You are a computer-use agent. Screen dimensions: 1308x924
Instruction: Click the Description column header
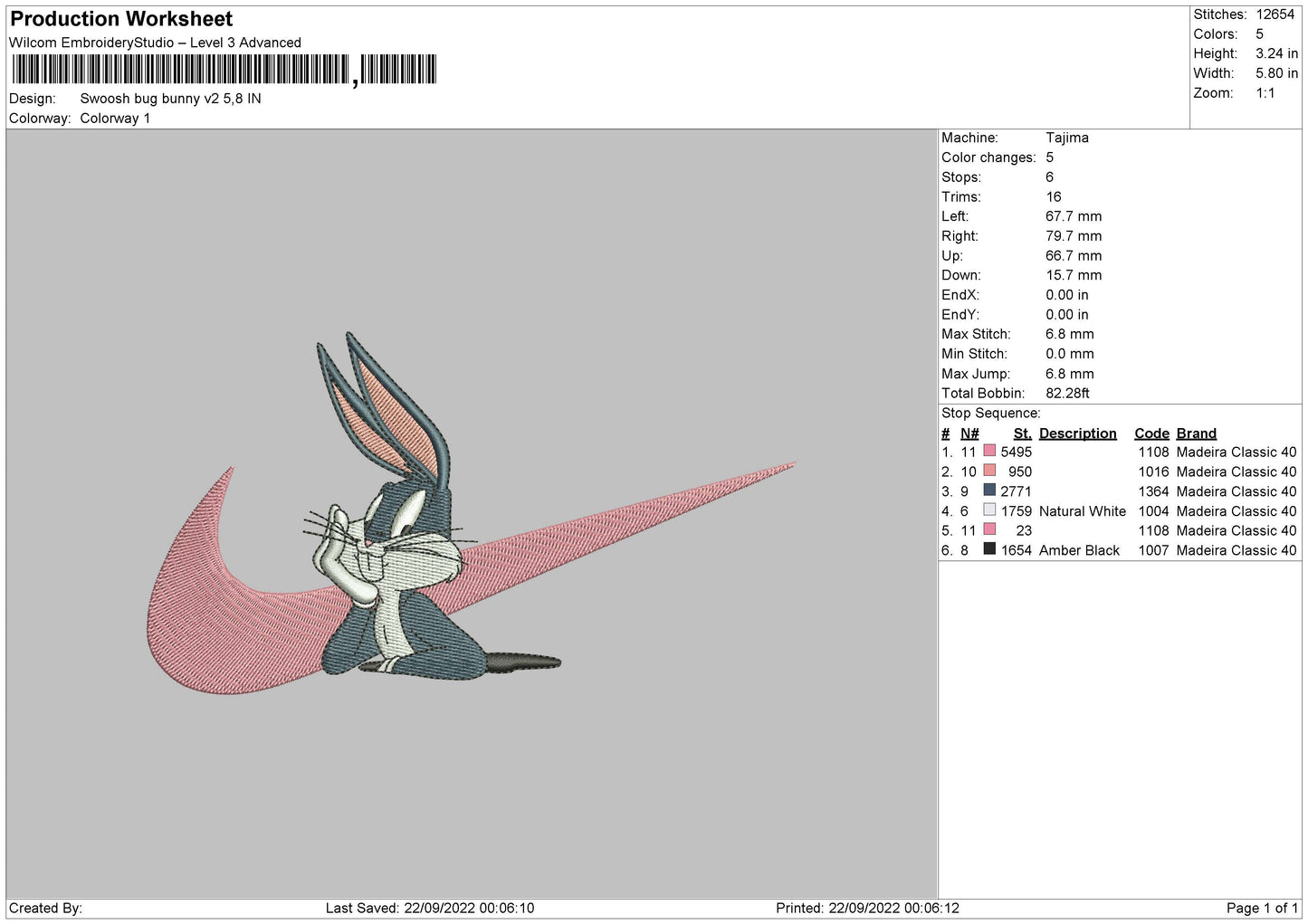(x=1077, y=433)
